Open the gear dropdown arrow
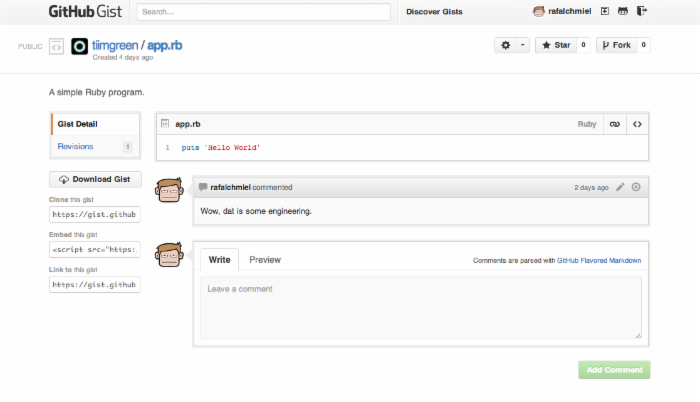 (x=523, y=45)
